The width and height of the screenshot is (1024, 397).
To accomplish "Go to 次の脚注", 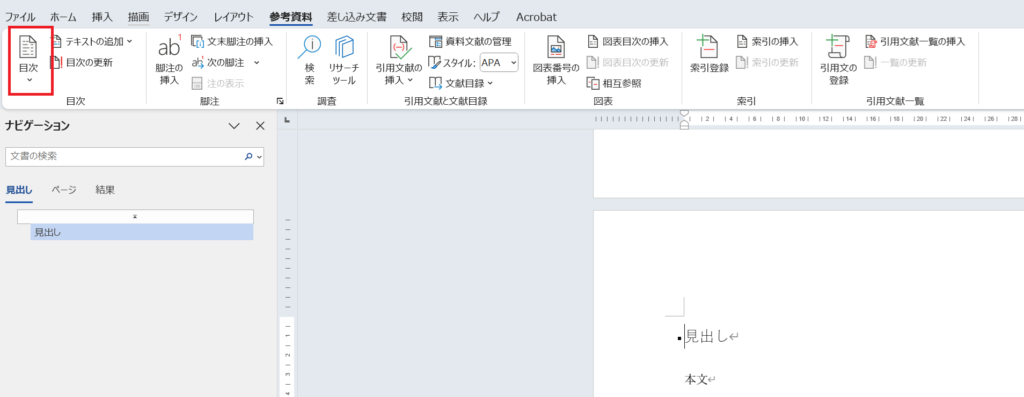I will [x=219, y=63].
